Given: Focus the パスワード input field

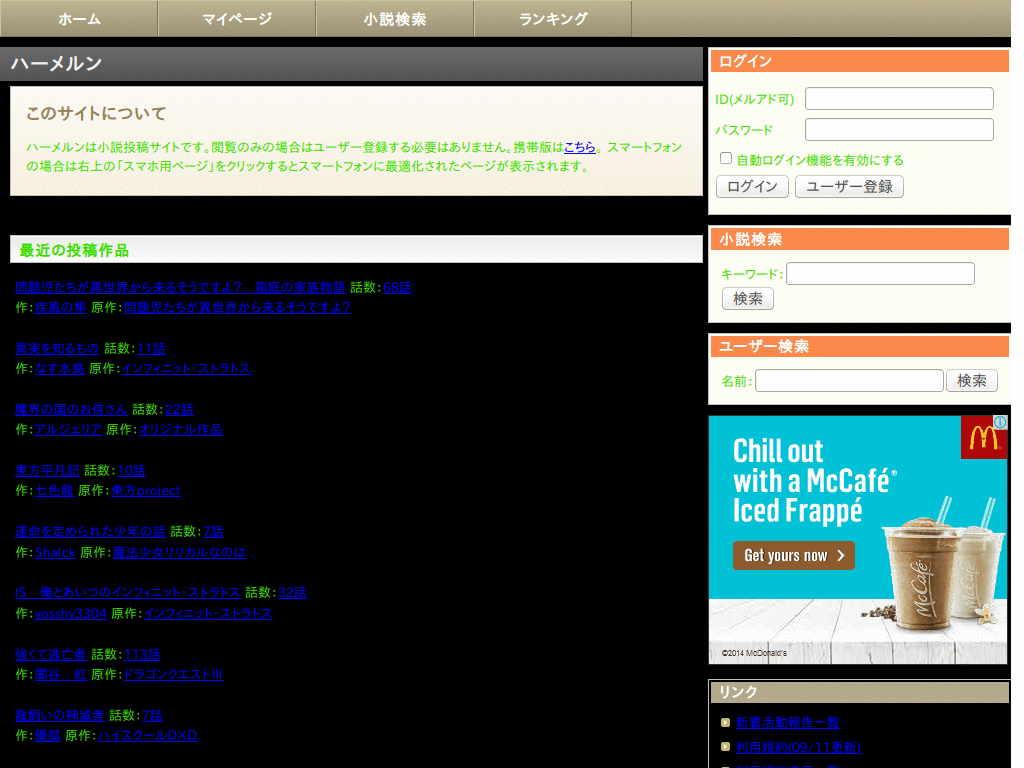Looking at the screenshot, I should 899,130.
